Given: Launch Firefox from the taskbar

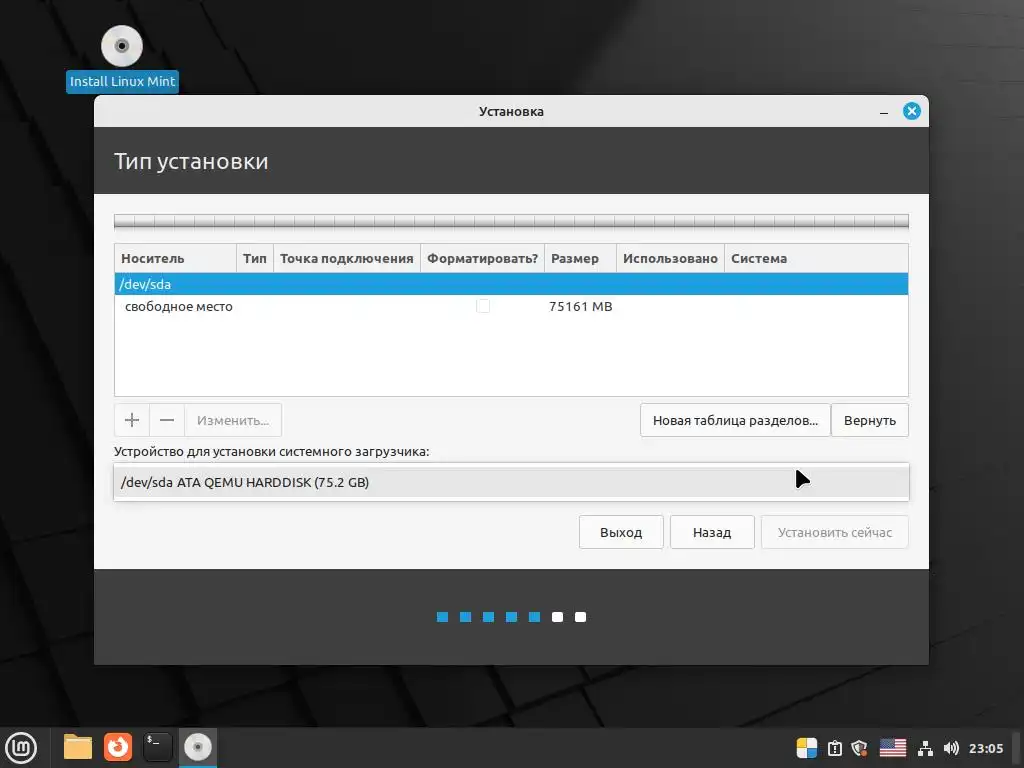Looking at the screenshot, I should pyautogui.click(x=118, y=747).
